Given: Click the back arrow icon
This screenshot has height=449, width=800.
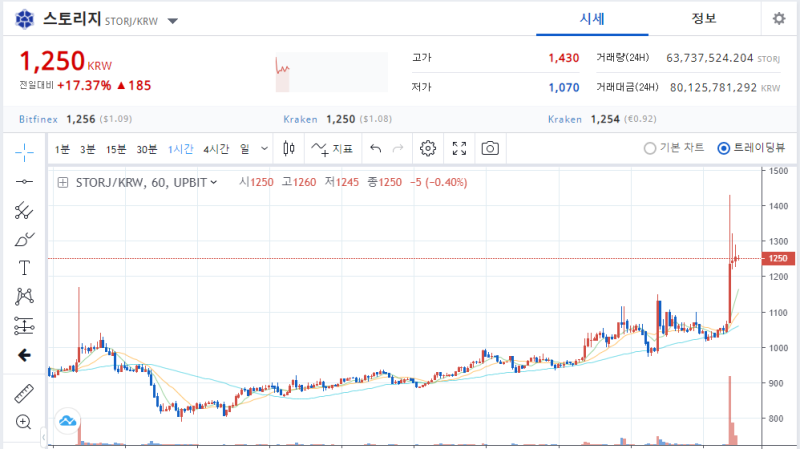Looking at the screenshot, I should 24,355.
